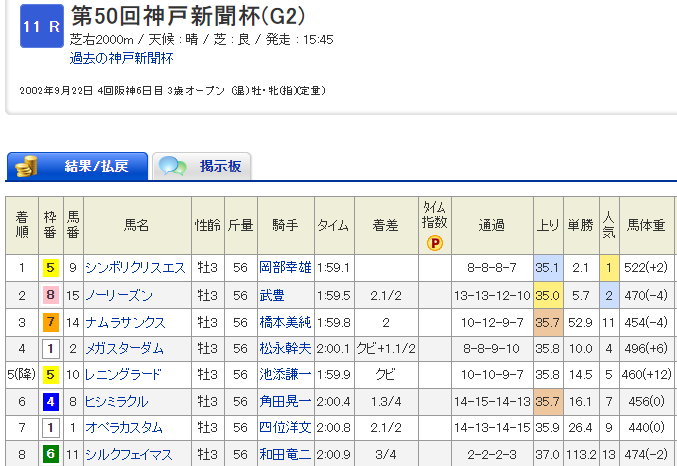Viewport: 677px width, 466px height.
Task: Click the 11 R race number badge
Action: [42, 26]
